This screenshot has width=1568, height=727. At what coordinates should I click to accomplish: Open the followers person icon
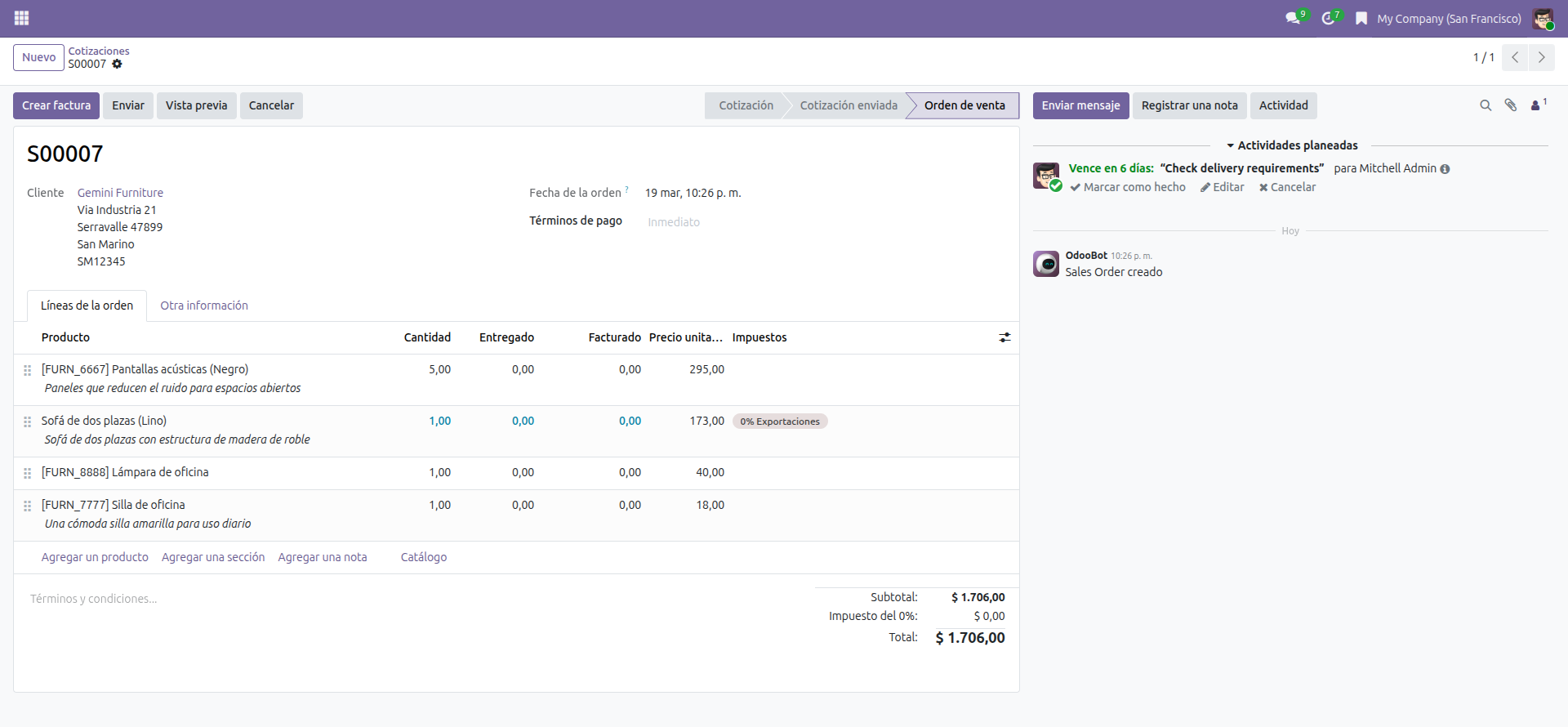click(1537, 105)
